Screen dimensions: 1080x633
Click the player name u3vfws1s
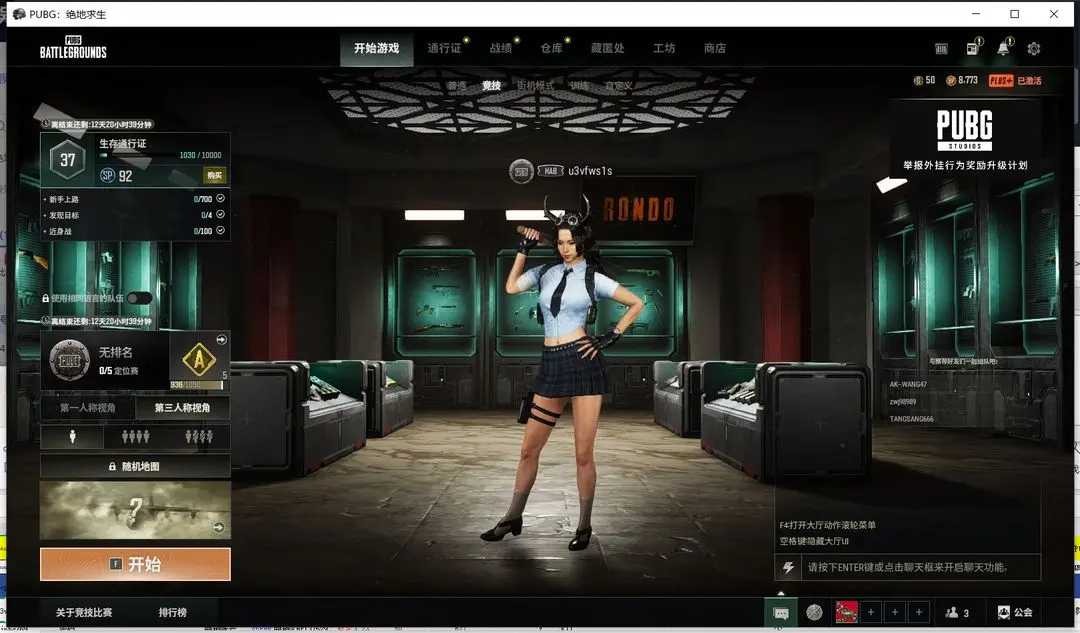pyautogui.click(x=590, y=171)
